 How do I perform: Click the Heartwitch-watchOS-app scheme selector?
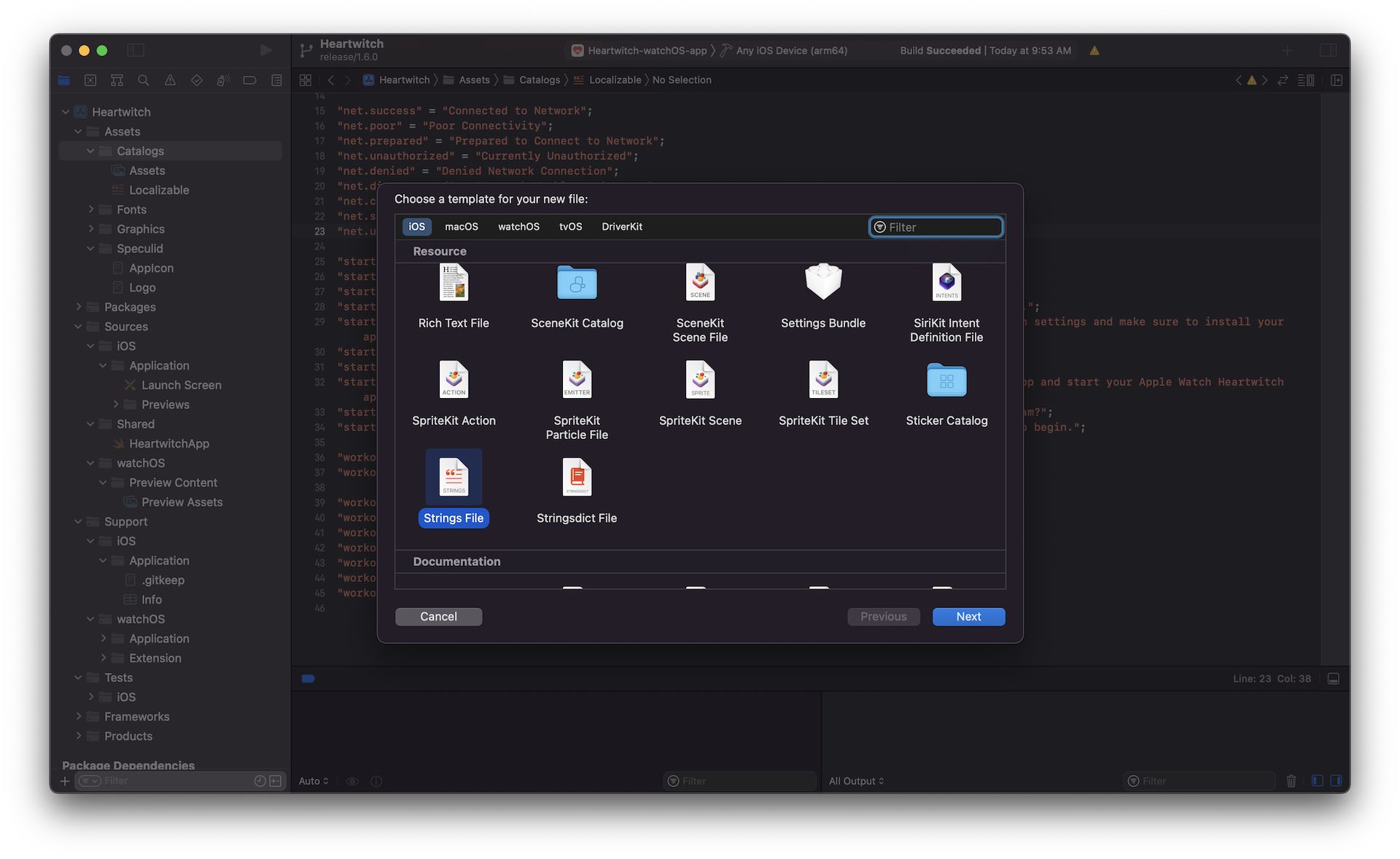point(639,50)
